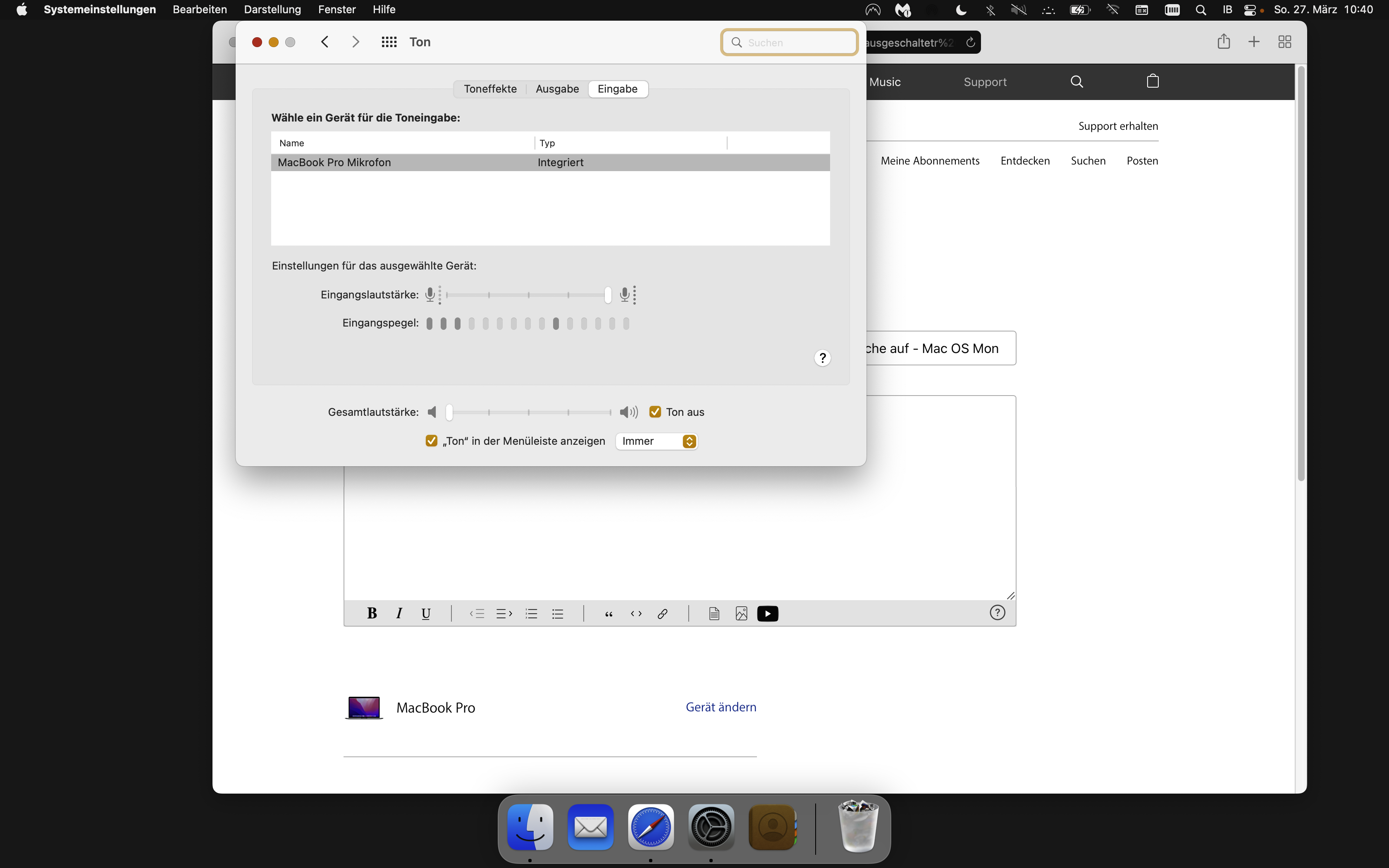This screenshot has width=1389, height=868.
Task: Click the Italic formatting icon
Action: click(399, 614)
